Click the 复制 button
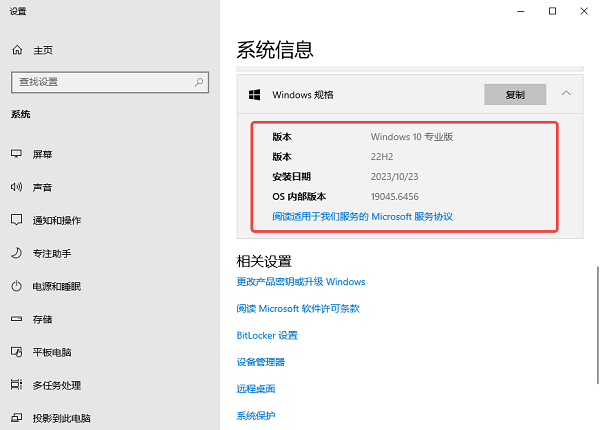Screen dimensions: 600x430 point(515,94)
